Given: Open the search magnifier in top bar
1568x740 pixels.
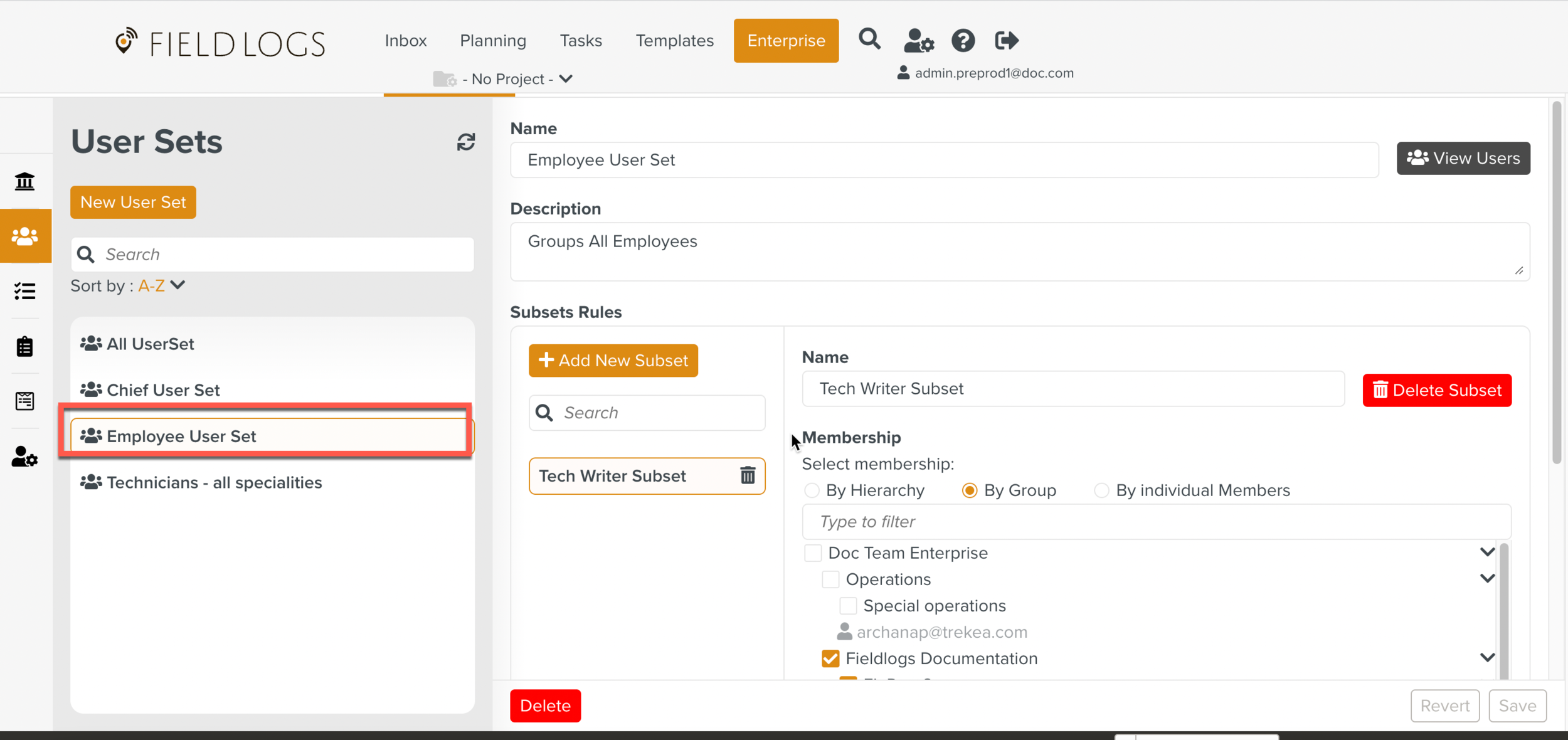Looking at the screenshot, I should pos(869,40).
